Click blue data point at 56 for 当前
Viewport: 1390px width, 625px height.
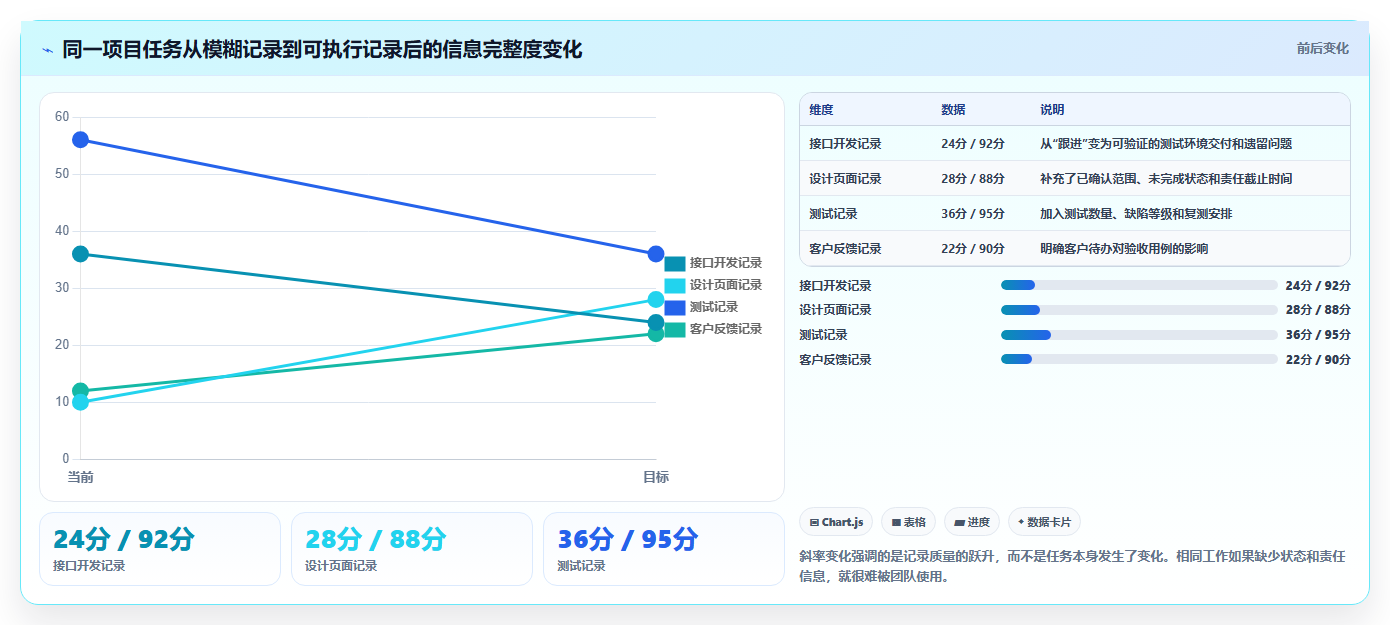[80, 139]
